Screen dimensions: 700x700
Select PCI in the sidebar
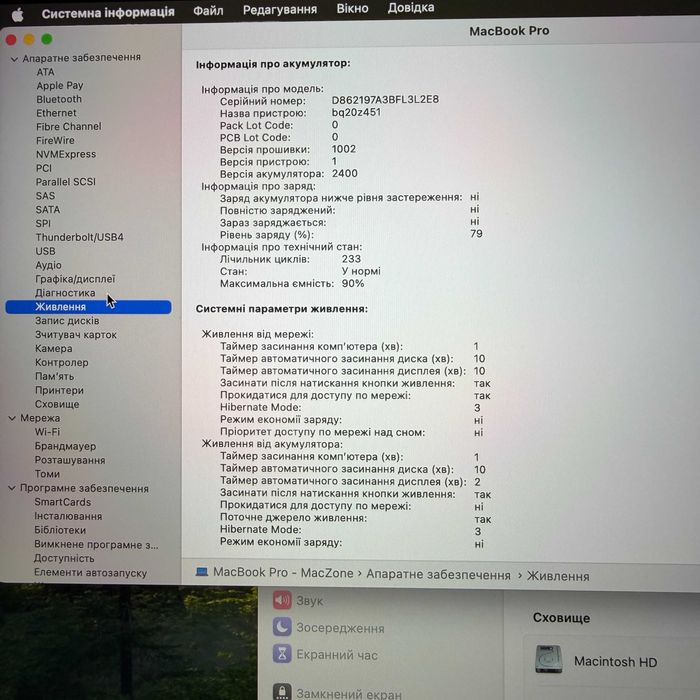tap(44, 168)
